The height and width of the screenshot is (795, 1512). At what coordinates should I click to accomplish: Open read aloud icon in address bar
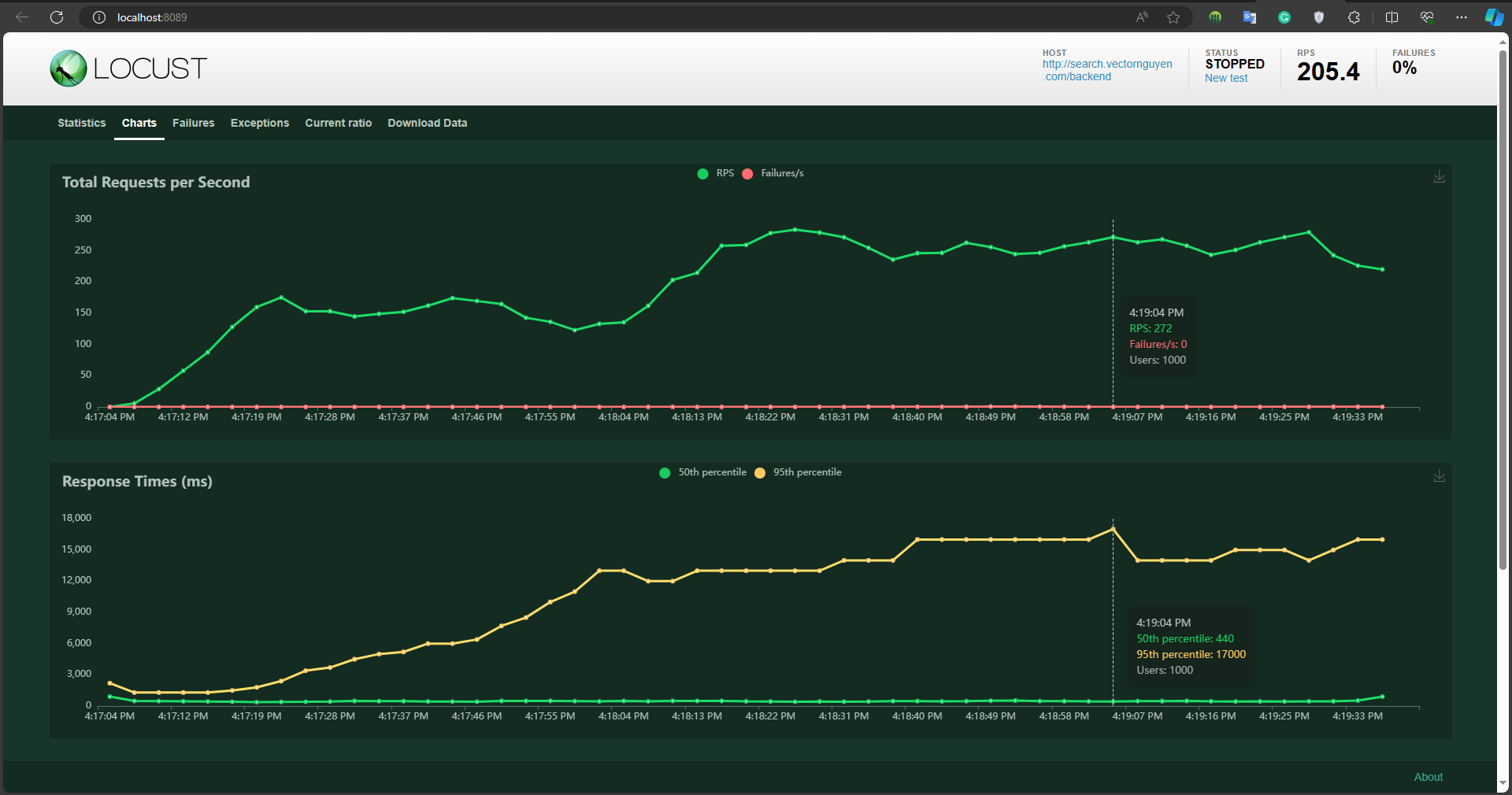(1142, 17)
